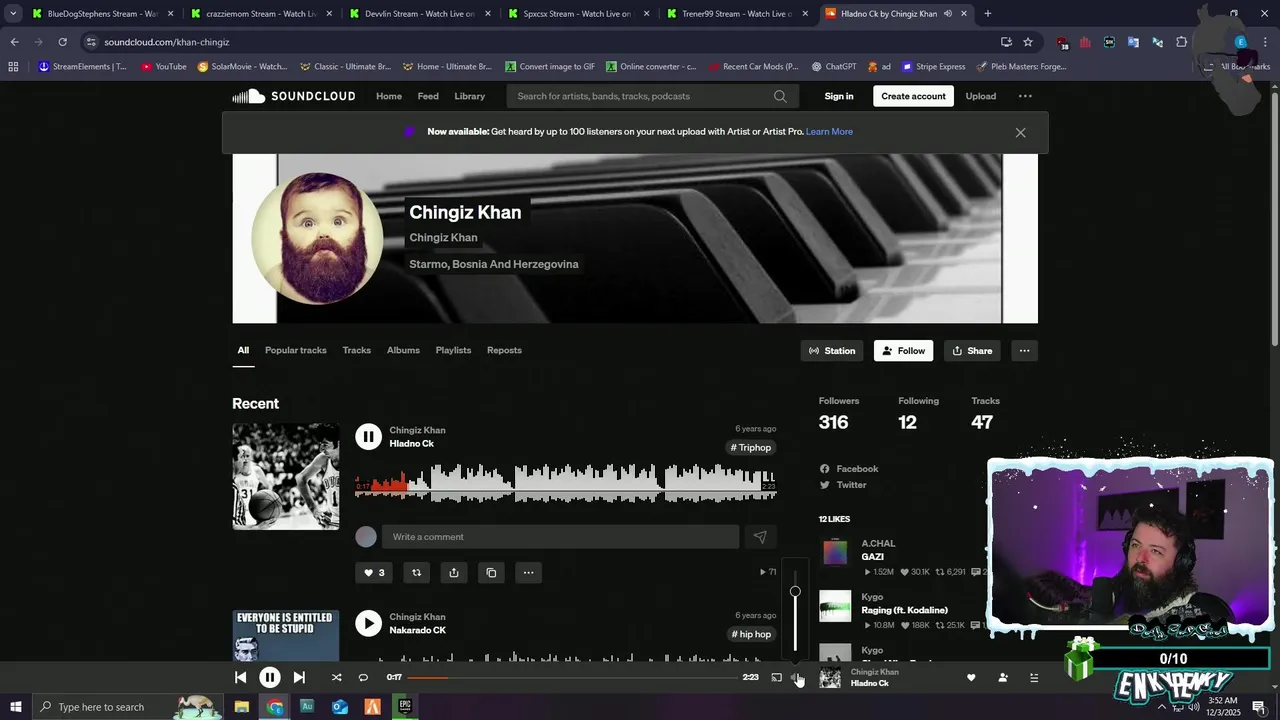Repost the Hladno Ck track
Image resolution: width=1280 pixels, height=720 pixels.
coord(416,572)
